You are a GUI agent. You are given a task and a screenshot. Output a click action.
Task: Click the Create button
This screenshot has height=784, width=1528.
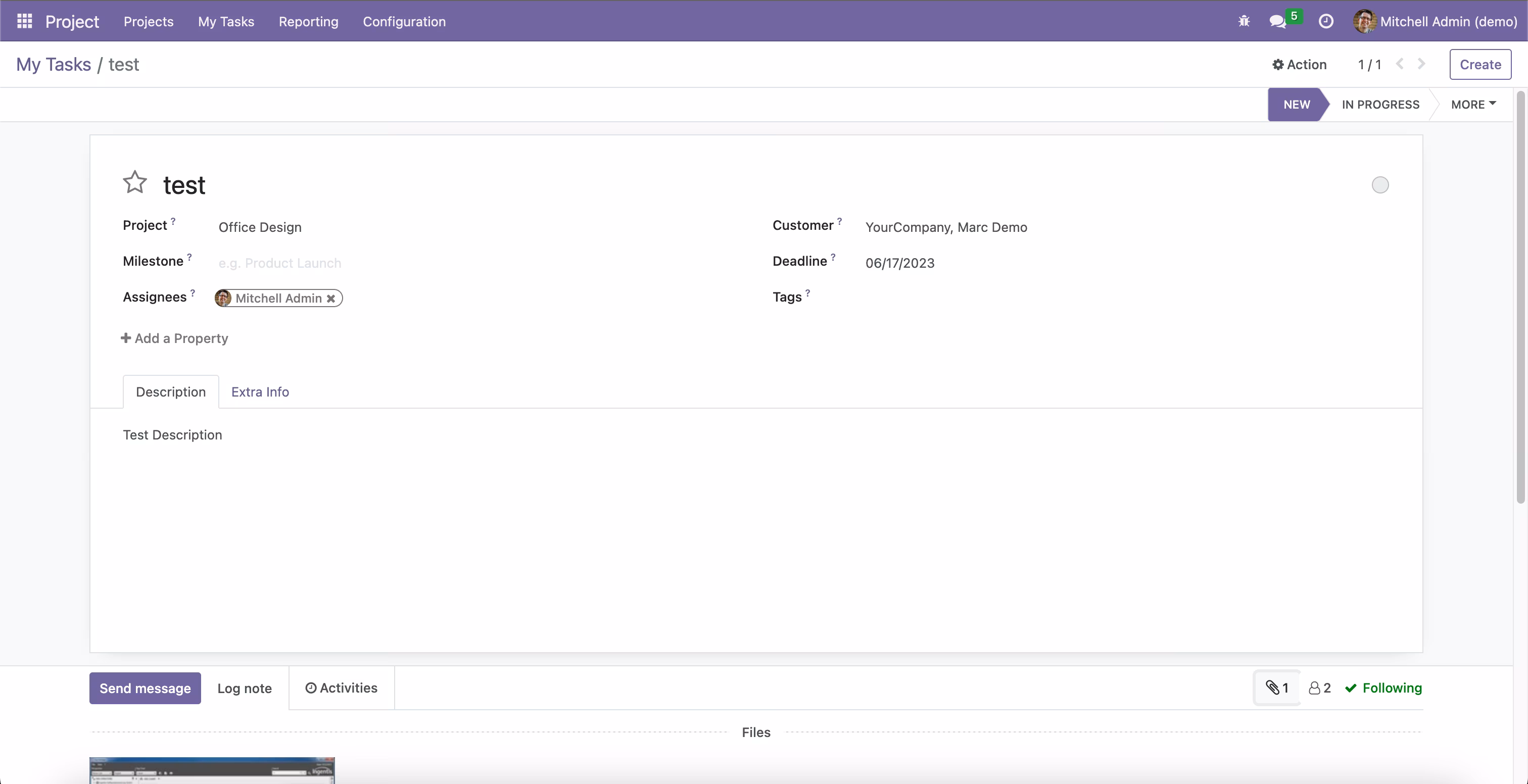1480,64
